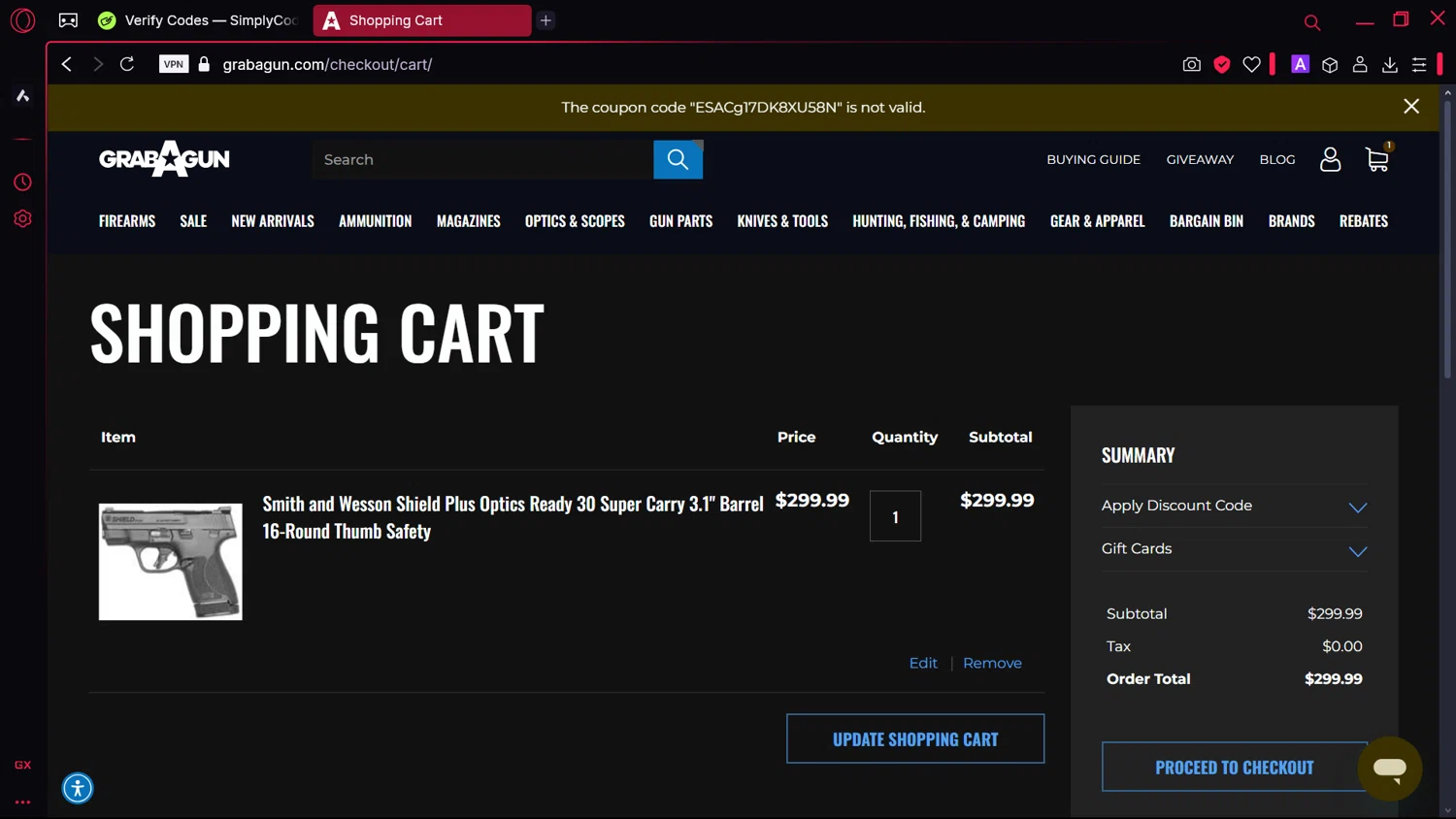Open the REBATES menu
Viewport: 1456px width, 819px height.
(x=1364, y=221)
